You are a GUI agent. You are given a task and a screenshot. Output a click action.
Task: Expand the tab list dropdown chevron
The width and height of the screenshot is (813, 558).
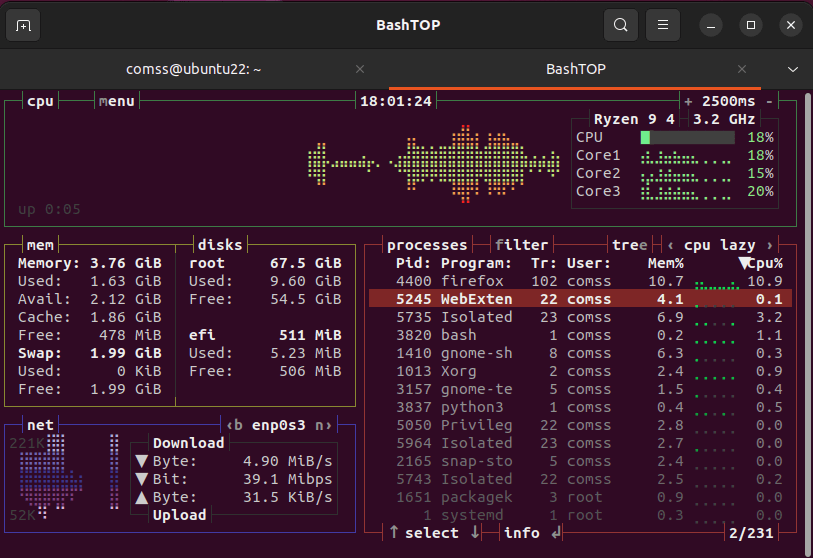(793, 69)
